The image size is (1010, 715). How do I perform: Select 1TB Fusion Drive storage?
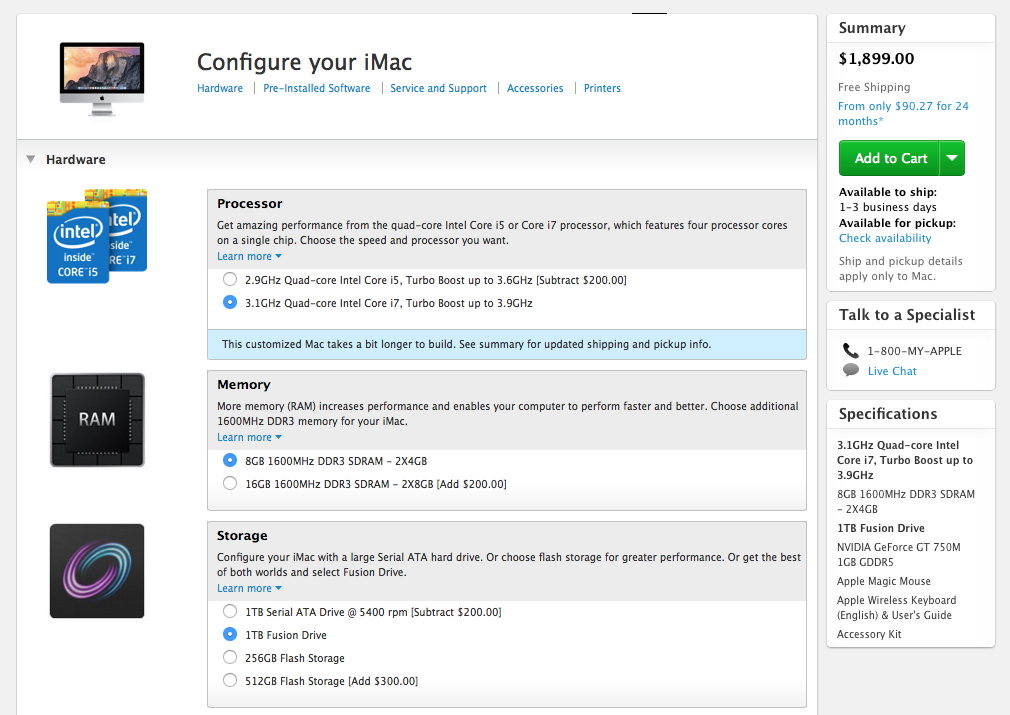pyautogui.click(x=230, y=634)
